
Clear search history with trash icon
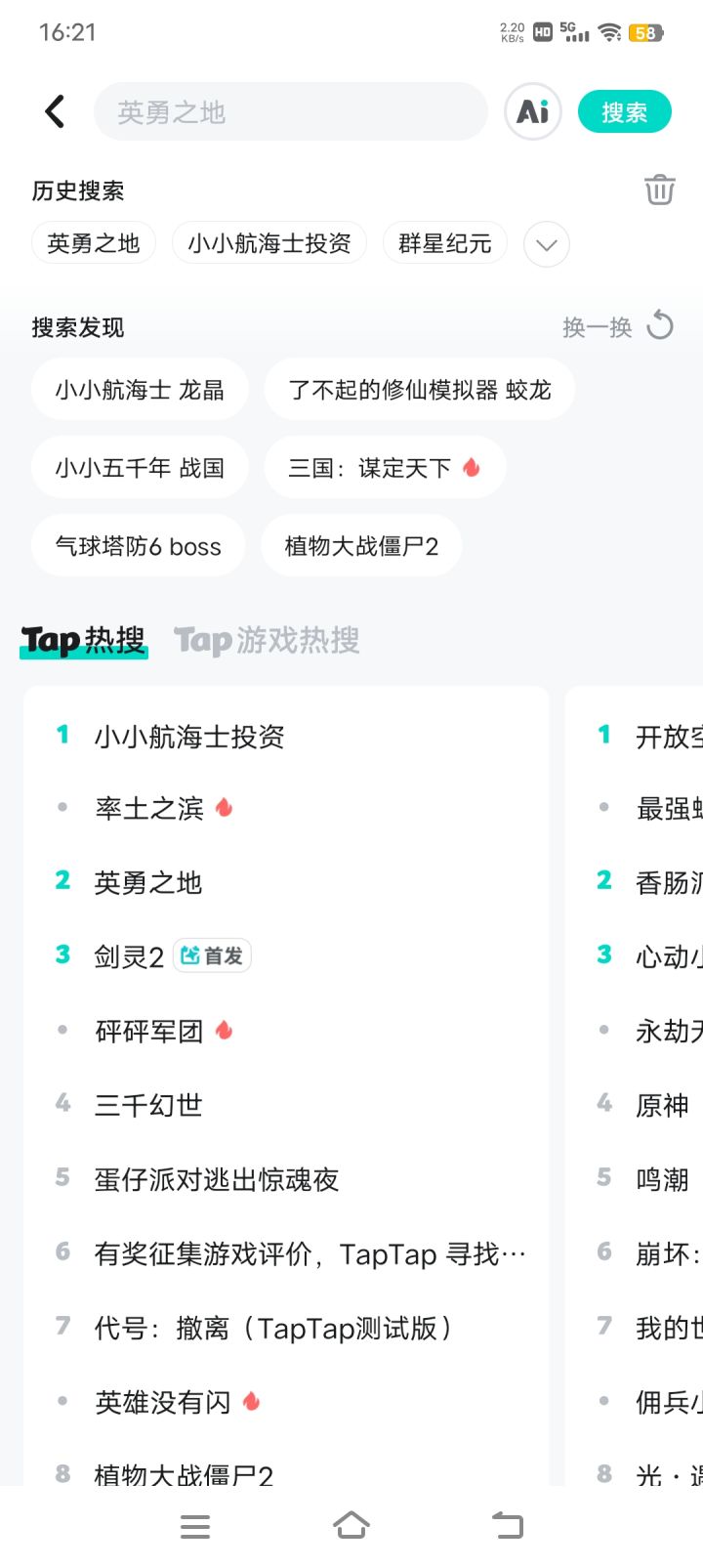(659, 190)
